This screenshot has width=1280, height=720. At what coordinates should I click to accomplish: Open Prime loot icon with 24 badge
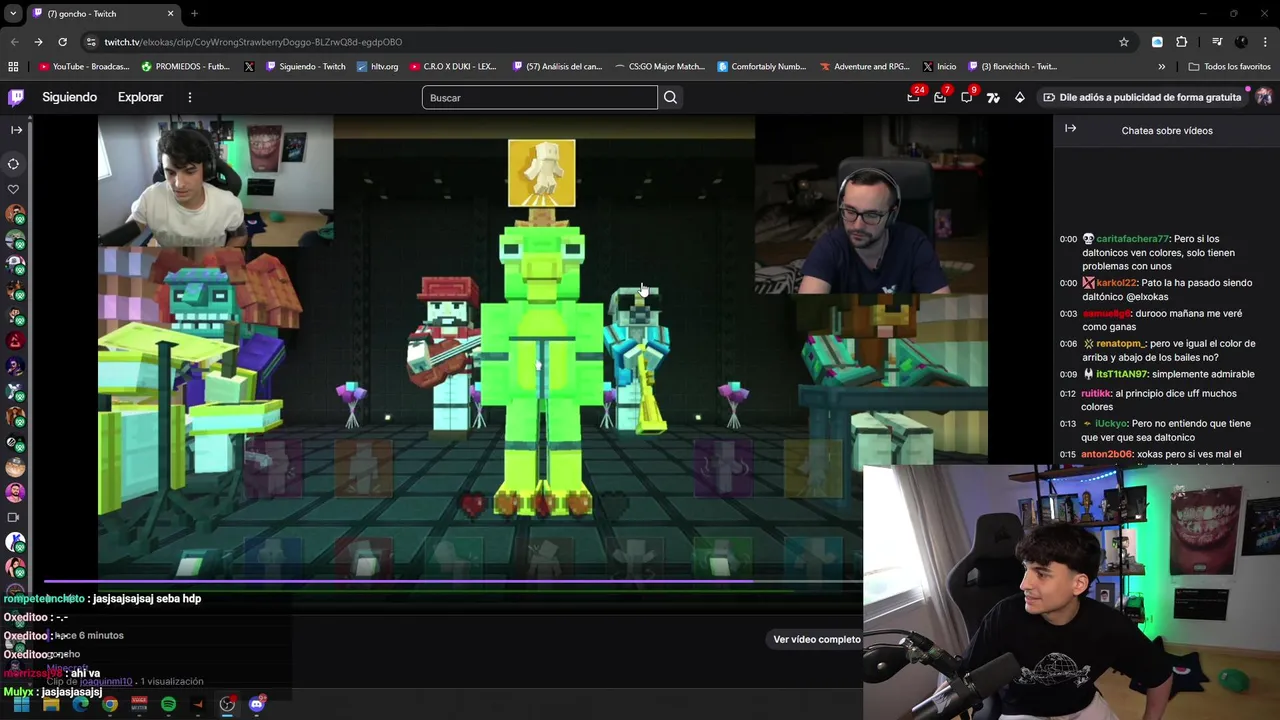913,97
